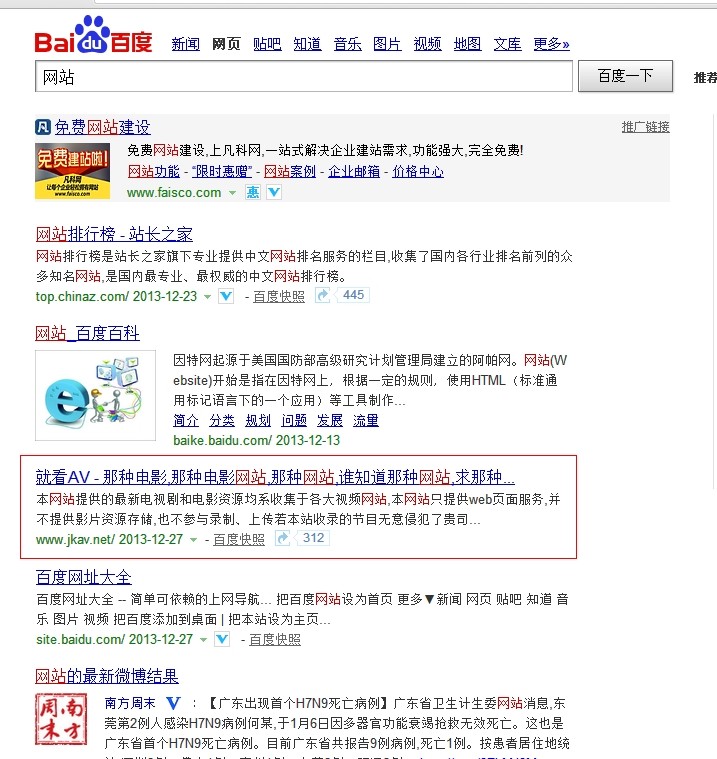The height and width of the screenshot is (759, 717).
Task: Switch to the 知道 tab
Action: (x=307, y=44)
